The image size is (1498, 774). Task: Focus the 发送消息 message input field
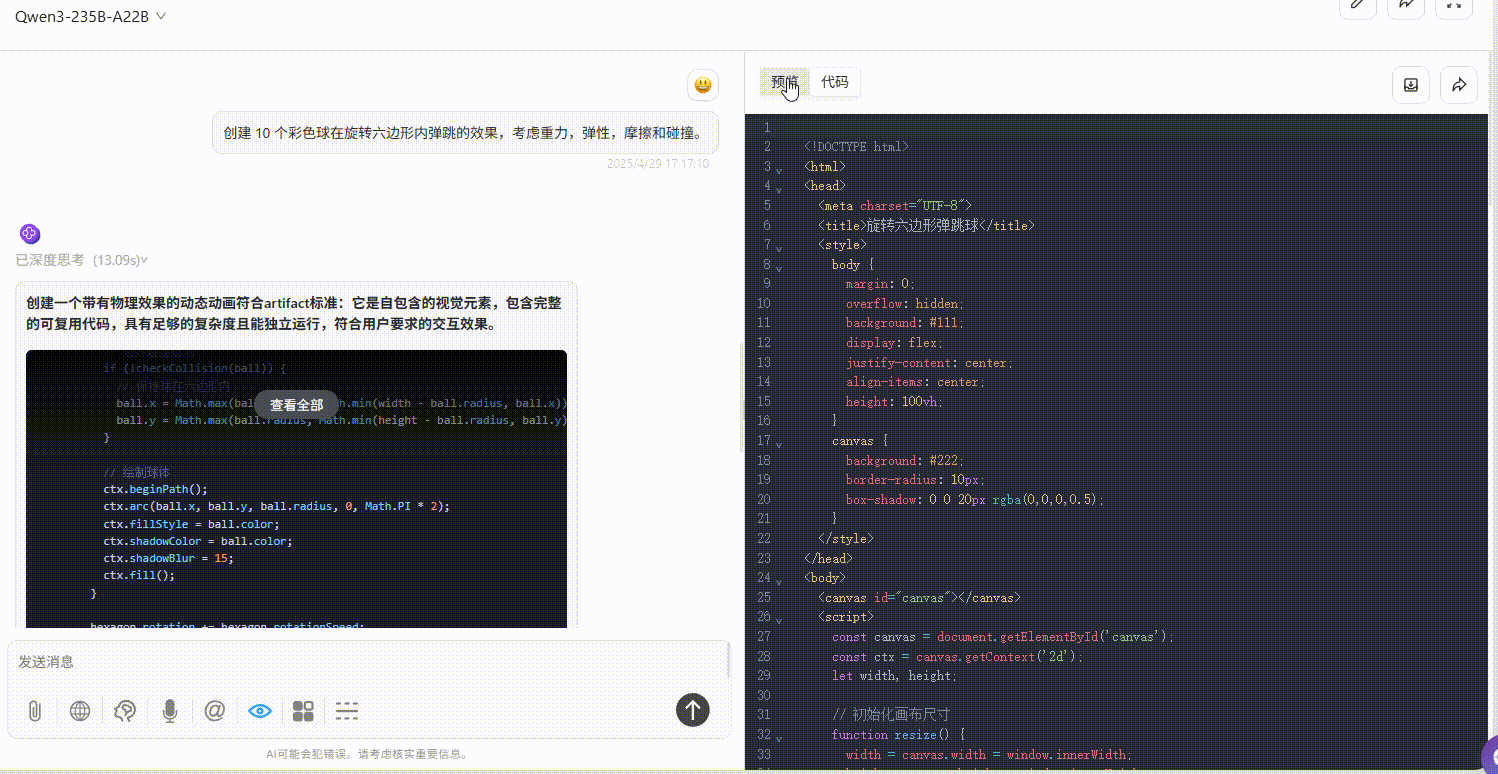(x=368, y=662)
